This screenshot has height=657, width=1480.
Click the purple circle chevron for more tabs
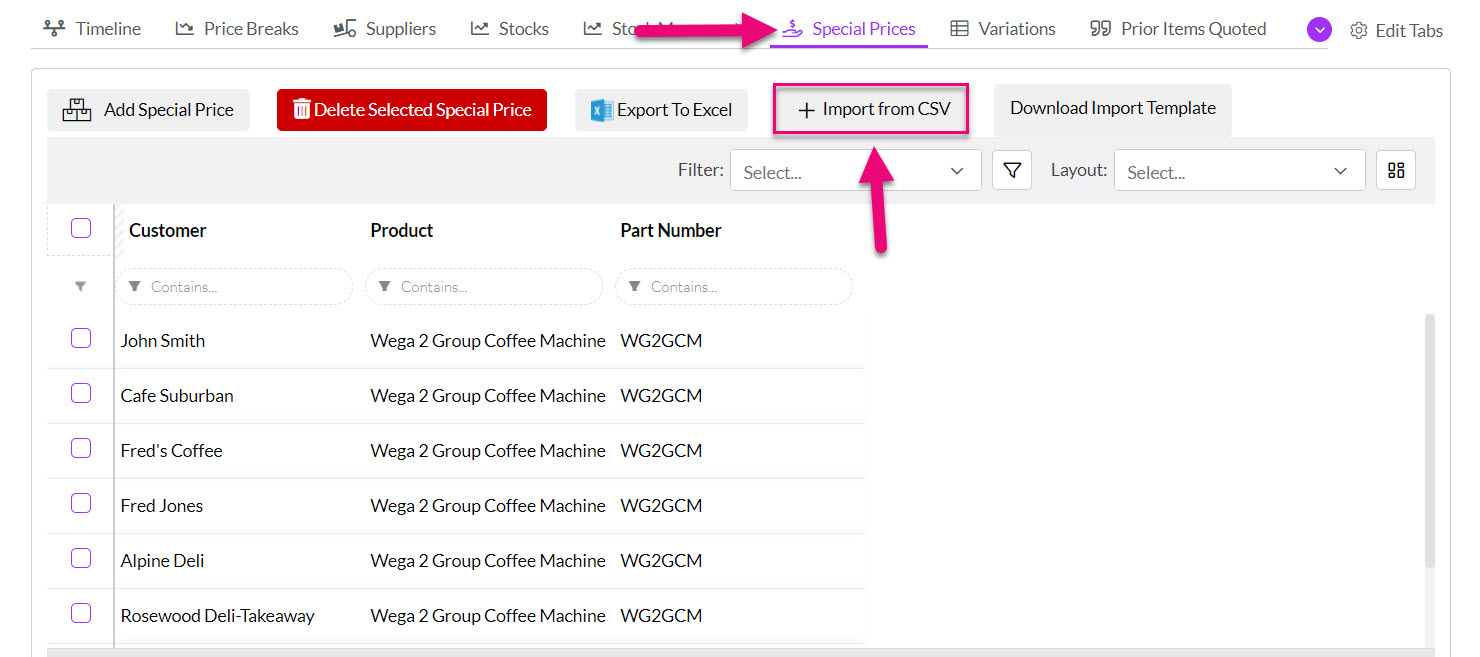[x=1319, y=30]
